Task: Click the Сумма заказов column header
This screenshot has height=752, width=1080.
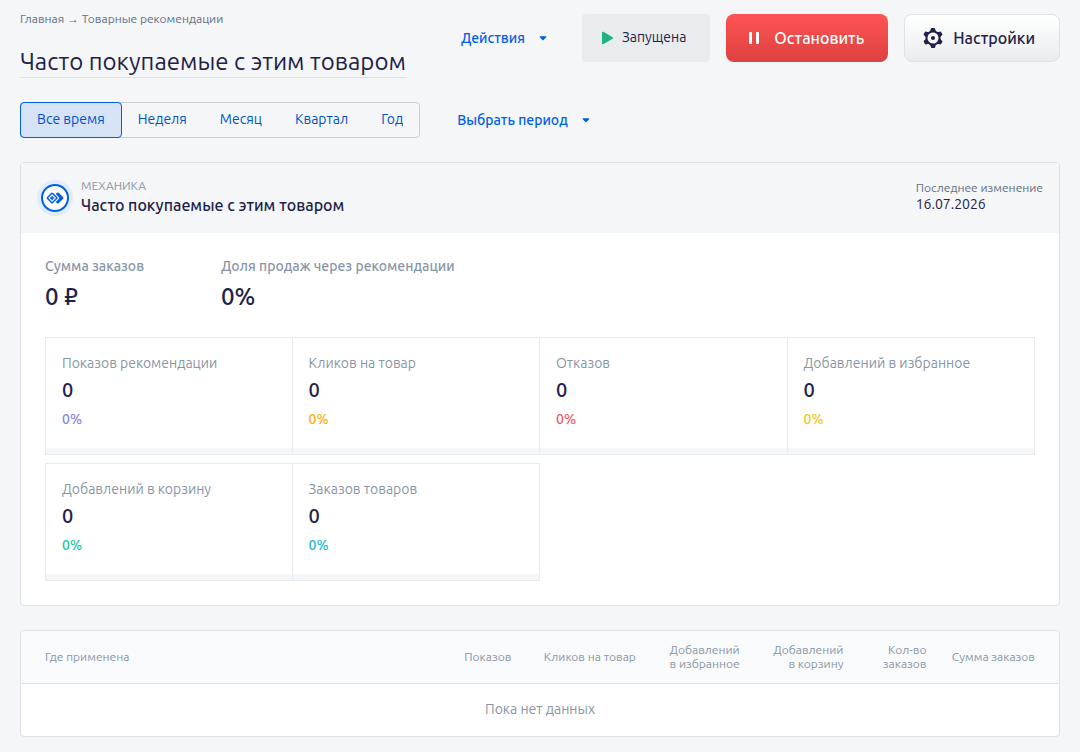Action: tap(993, 657)
